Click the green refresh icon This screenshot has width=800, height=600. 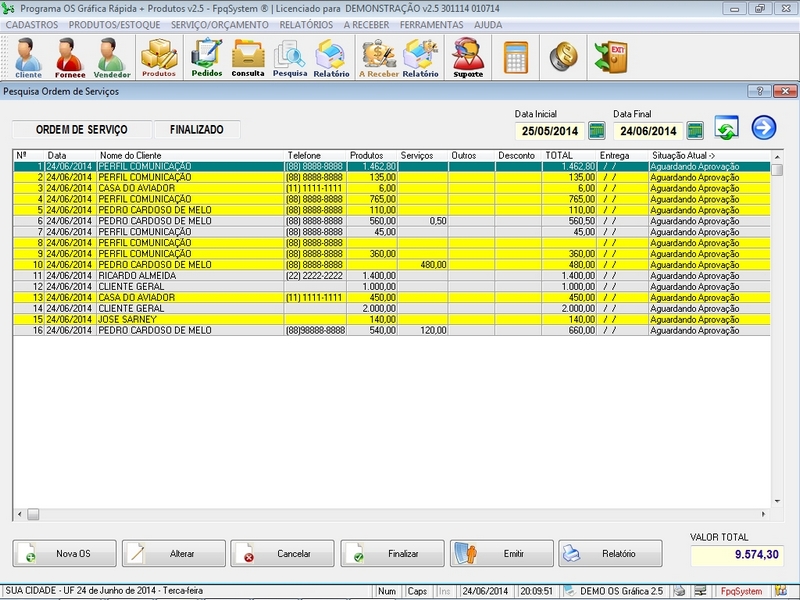727,129
